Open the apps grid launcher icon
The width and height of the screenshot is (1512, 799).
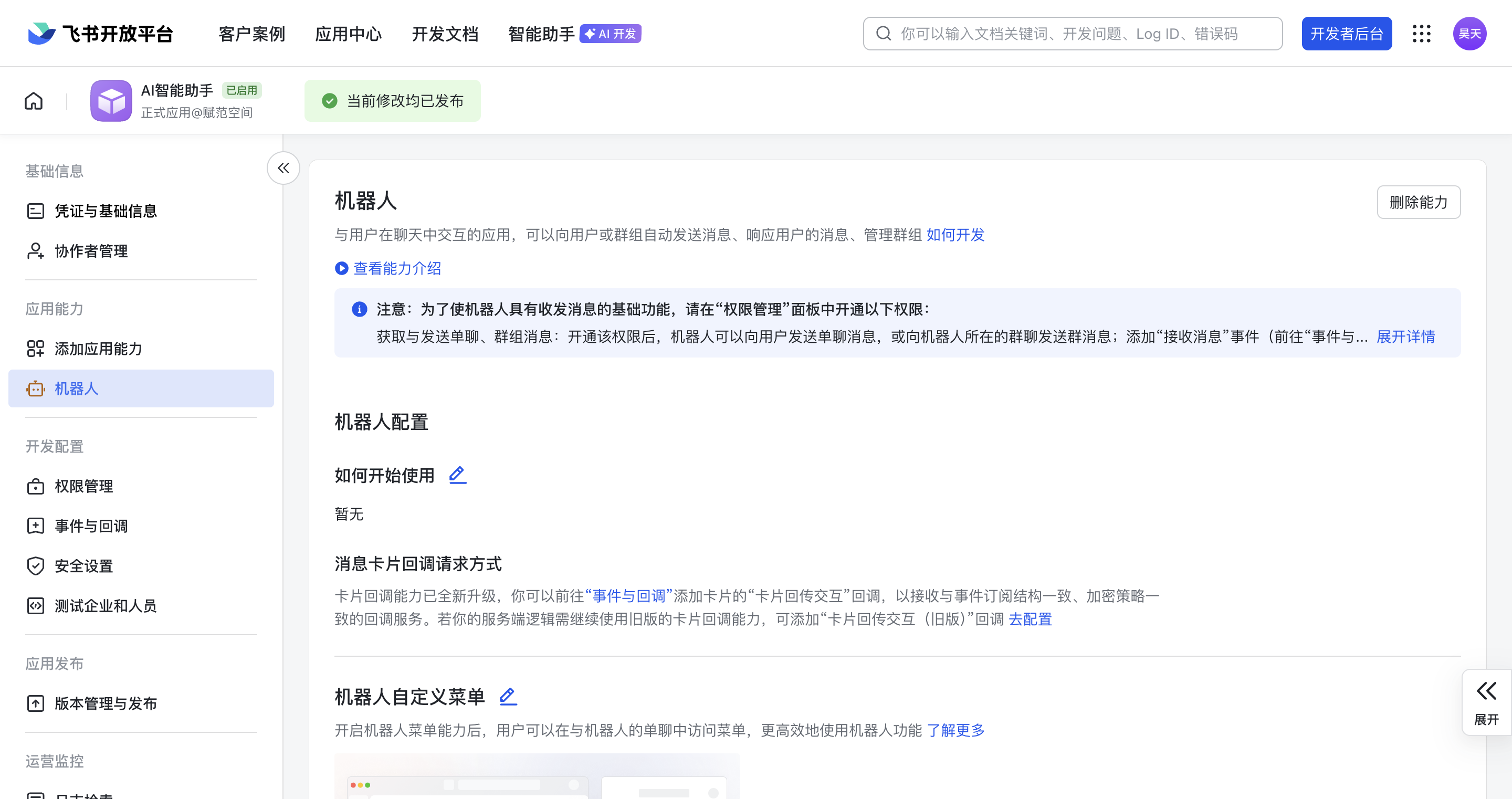1421,34
